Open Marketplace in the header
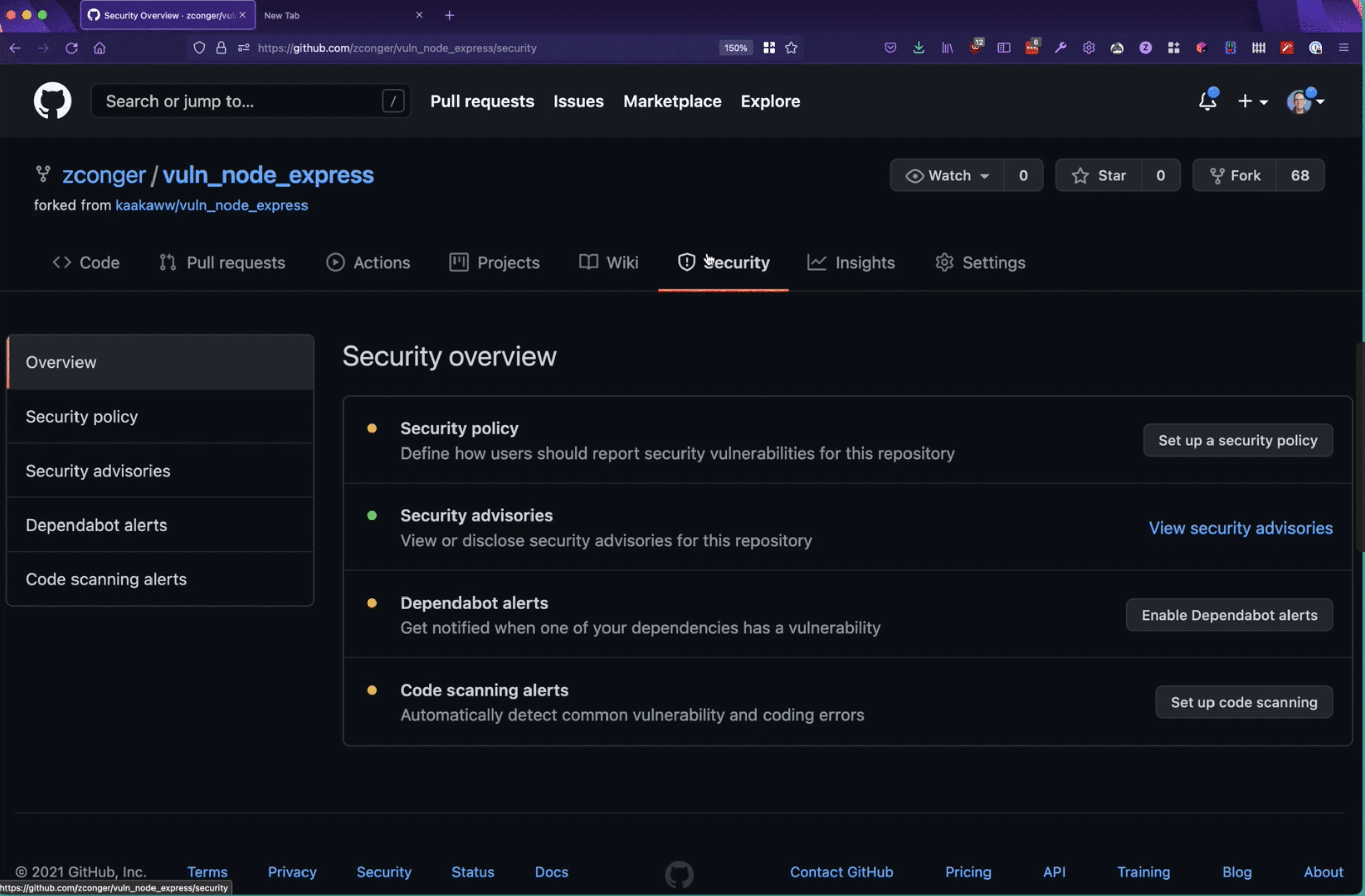This screenshot has width=1365, height=896. (672, 101)
